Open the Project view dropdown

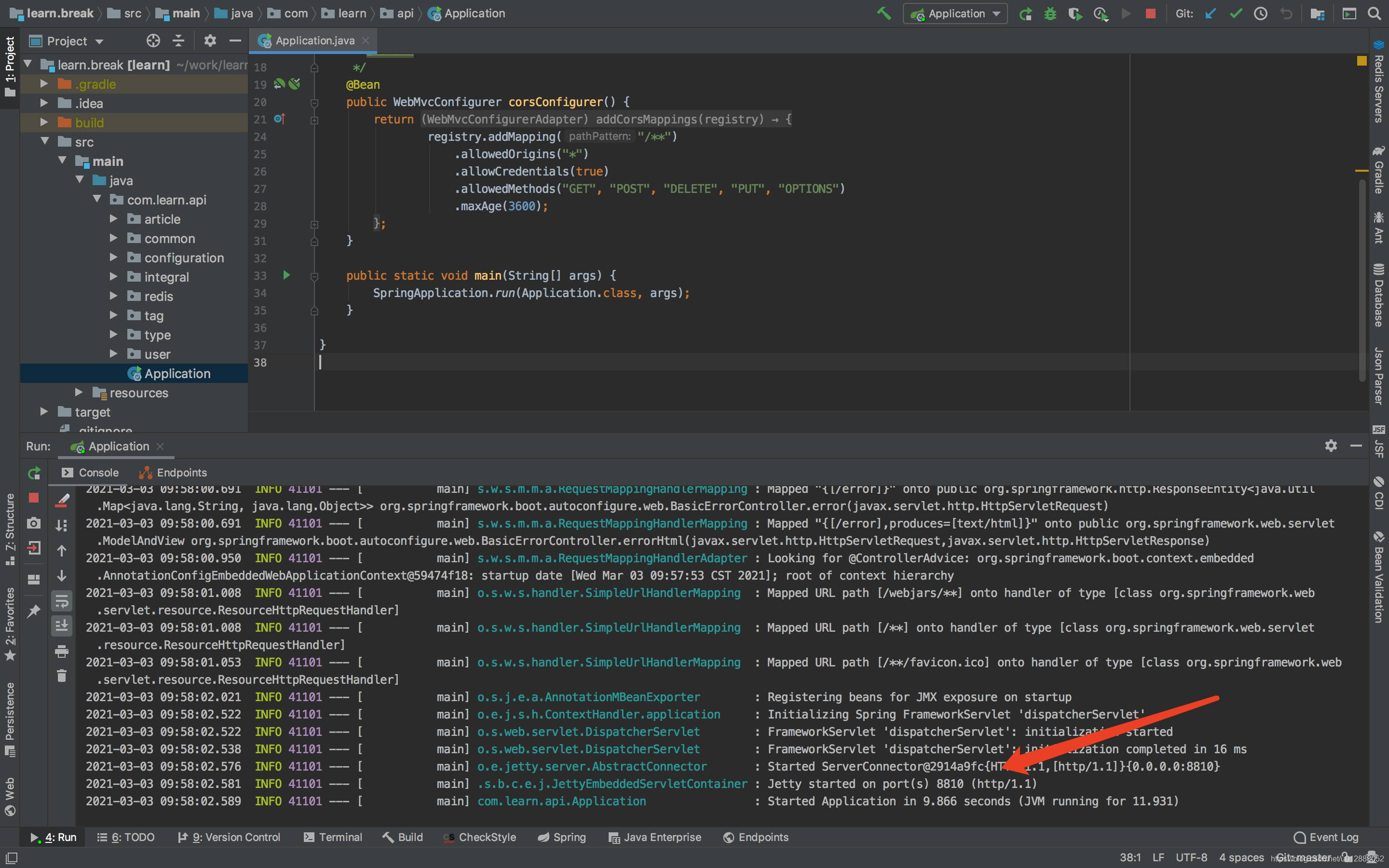pyautogui.click(x=67, y=41)
